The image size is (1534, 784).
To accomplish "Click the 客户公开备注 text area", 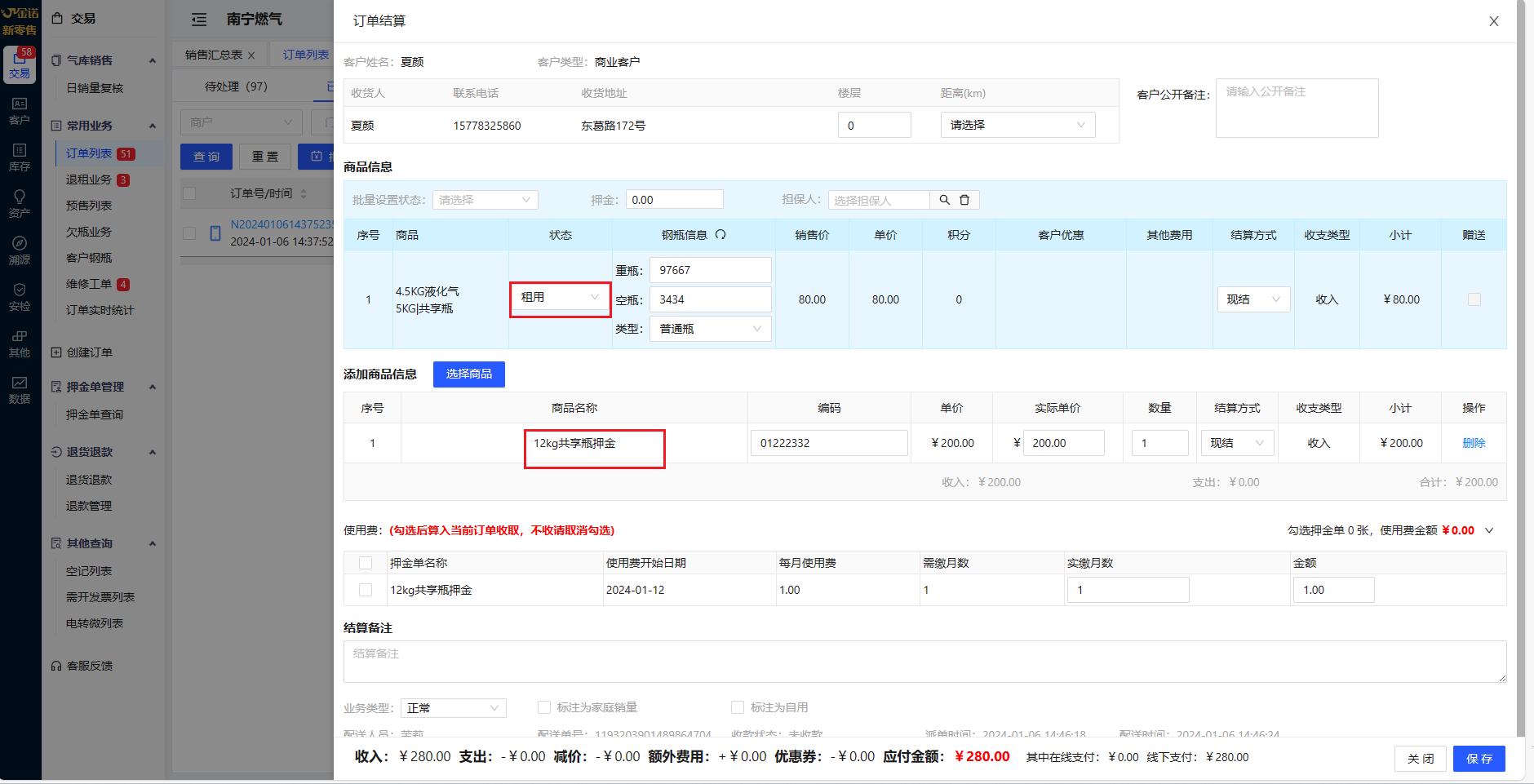I will pos(1297,108).
